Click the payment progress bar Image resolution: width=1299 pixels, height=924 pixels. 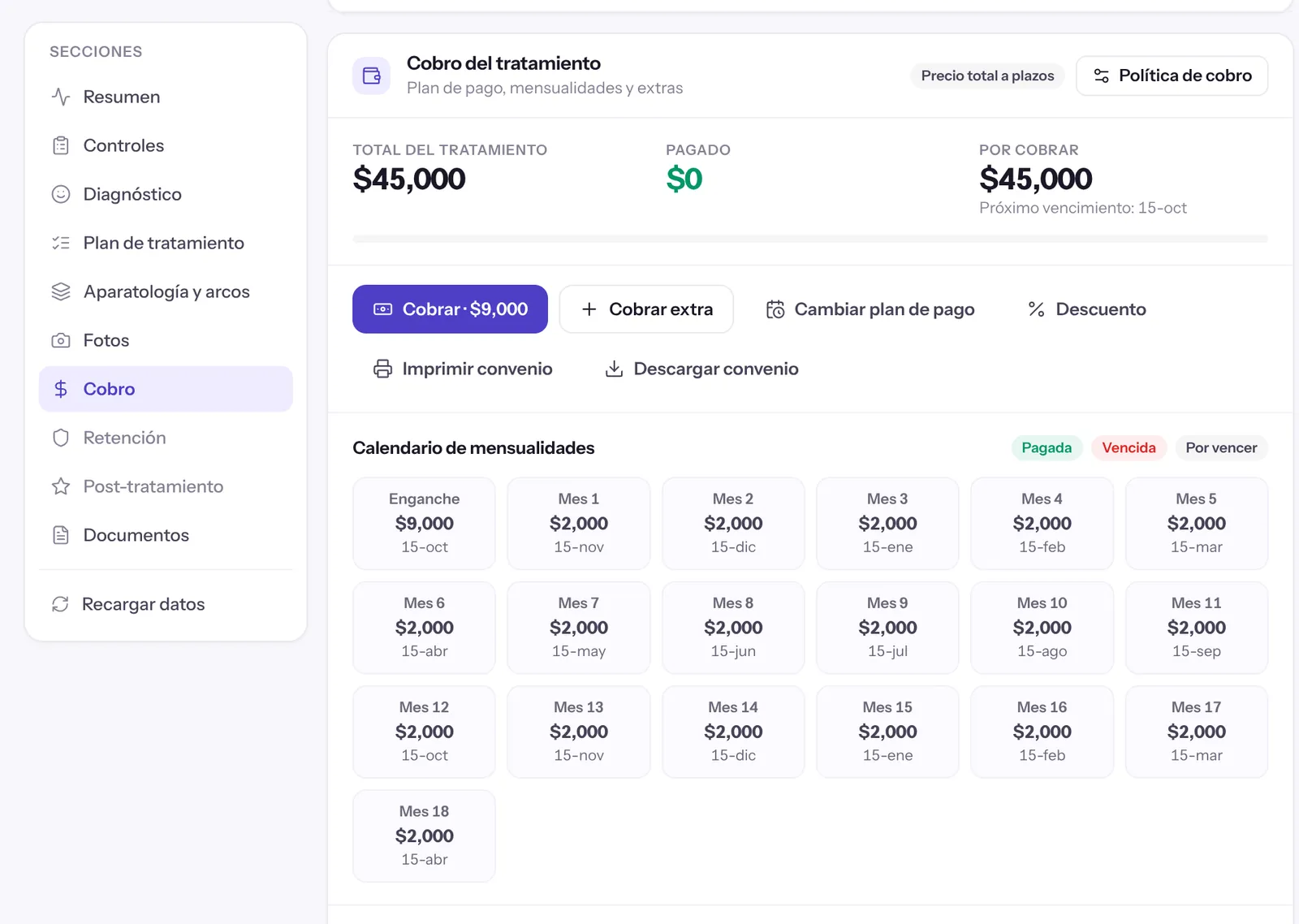click(x=810, y=239)
